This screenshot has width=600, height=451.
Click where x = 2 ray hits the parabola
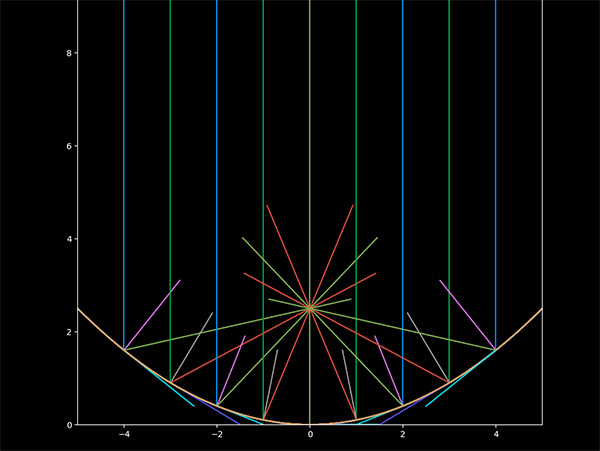point(403,405)
